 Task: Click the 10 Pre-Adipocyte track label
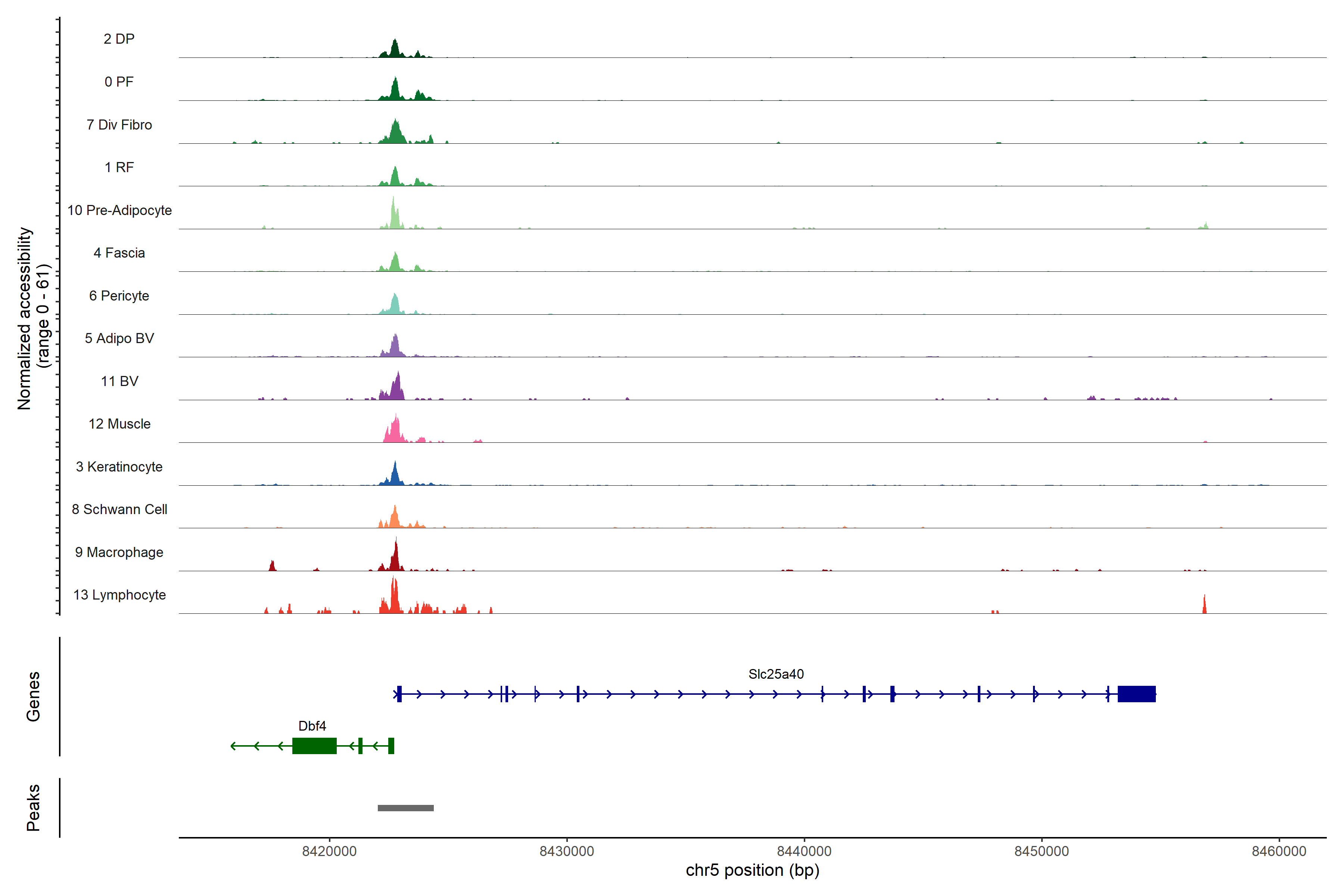coord(119,210)
